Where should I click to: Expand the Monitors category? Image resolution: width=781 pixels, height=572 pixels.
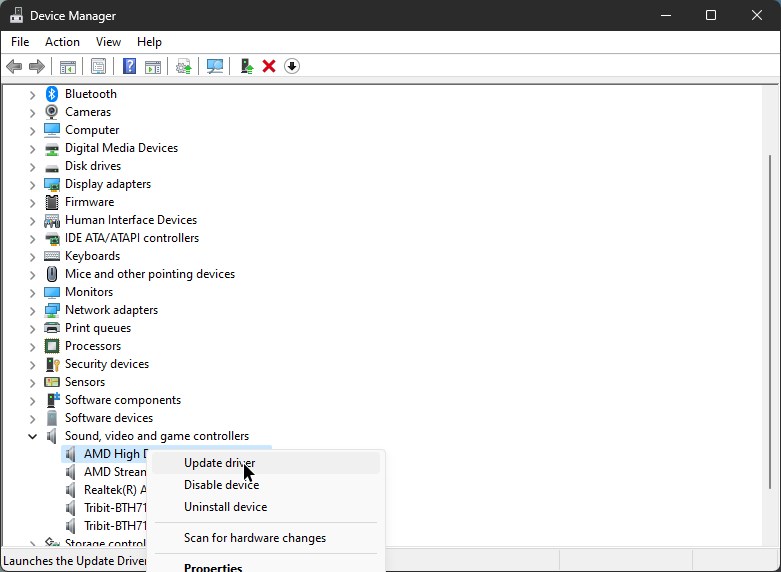coord(32,292)
